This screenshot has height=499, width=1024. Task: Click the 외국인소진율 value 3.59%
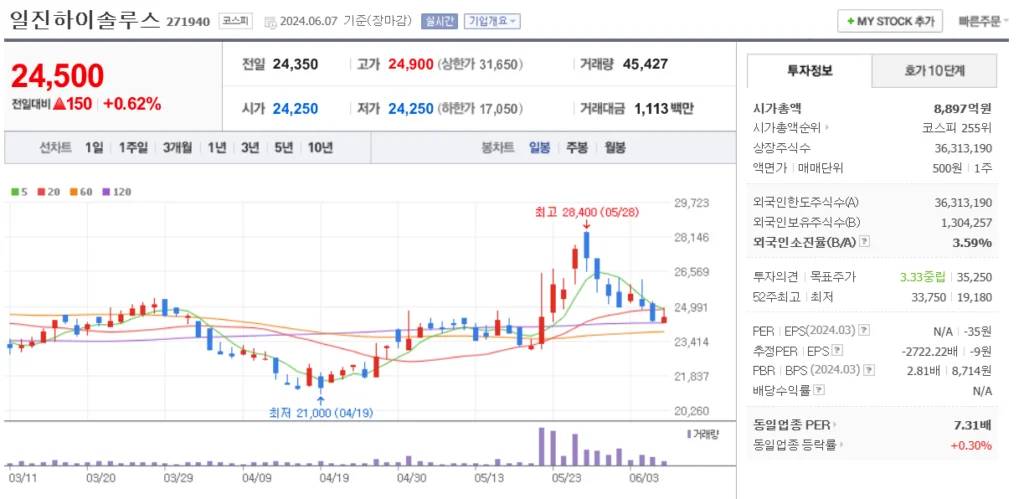click(973, 242)
